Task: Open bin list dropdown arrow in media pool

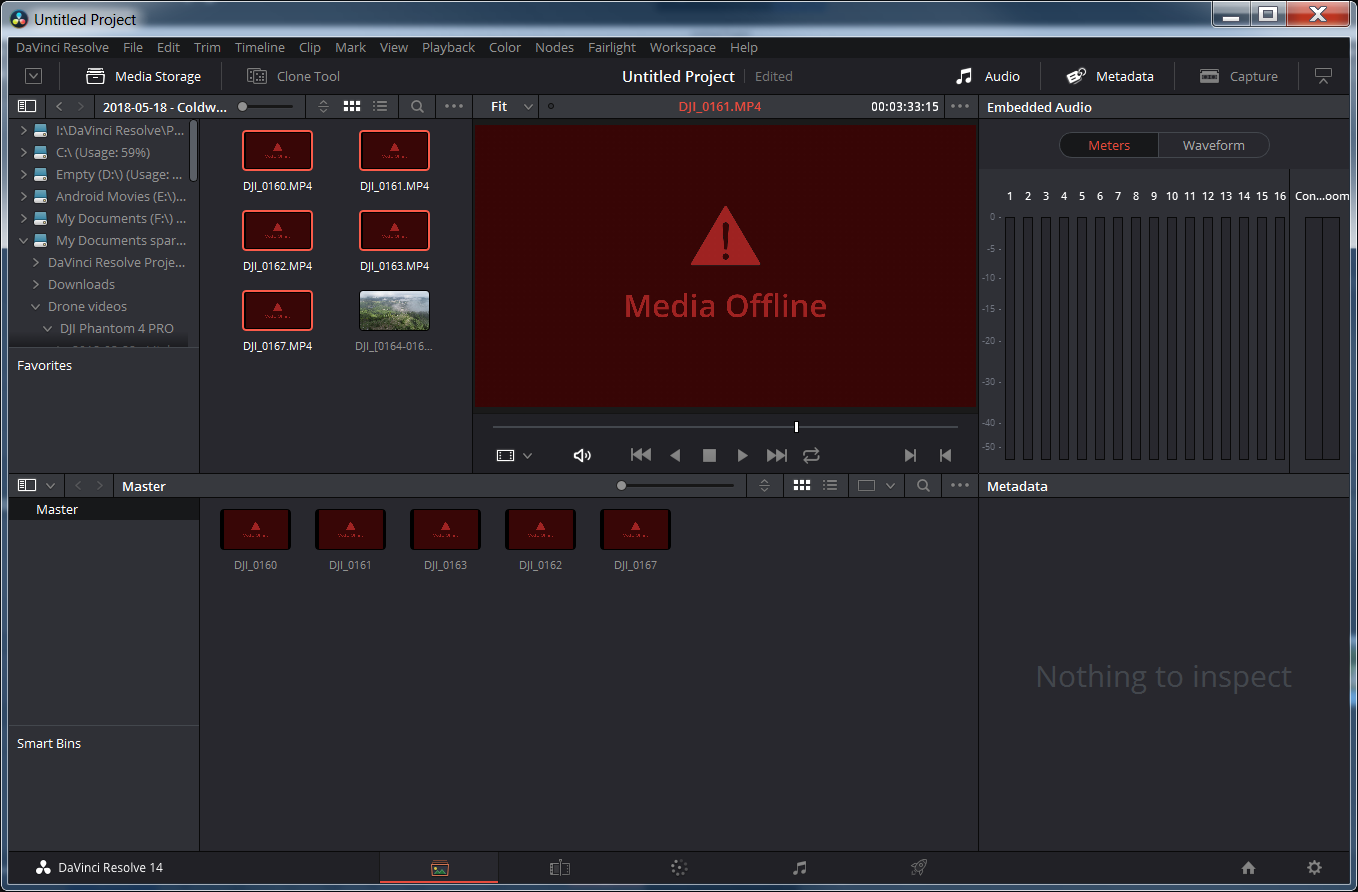Action: [51, 485]
